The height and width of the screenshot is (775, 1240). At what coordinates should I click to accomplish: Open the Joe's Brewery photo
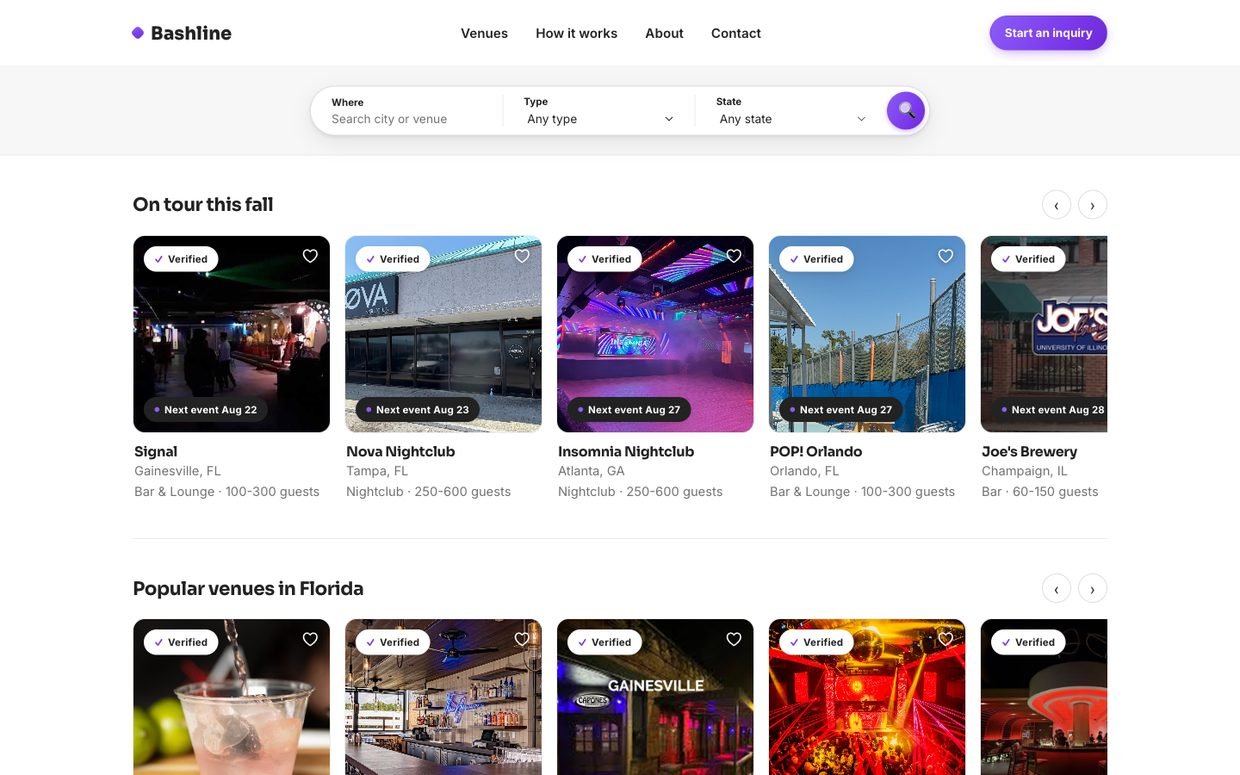[1044, 334]
